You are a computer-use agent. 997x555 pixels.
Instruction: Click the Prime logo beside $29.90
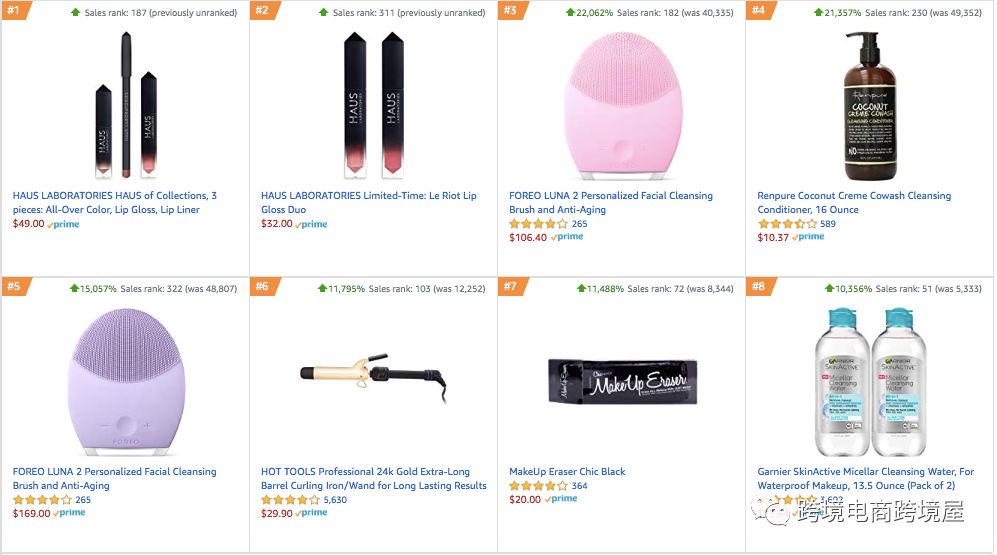tap(313, 514)
